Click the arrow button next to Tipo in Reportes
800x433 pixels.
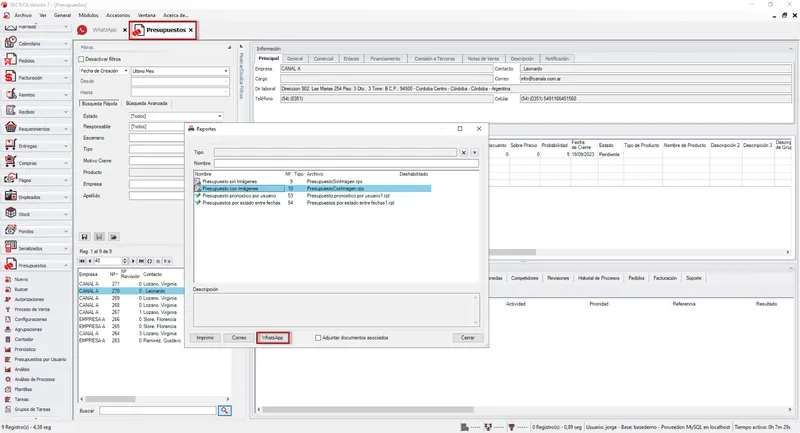pyautogui.click(x=474, y=152)
